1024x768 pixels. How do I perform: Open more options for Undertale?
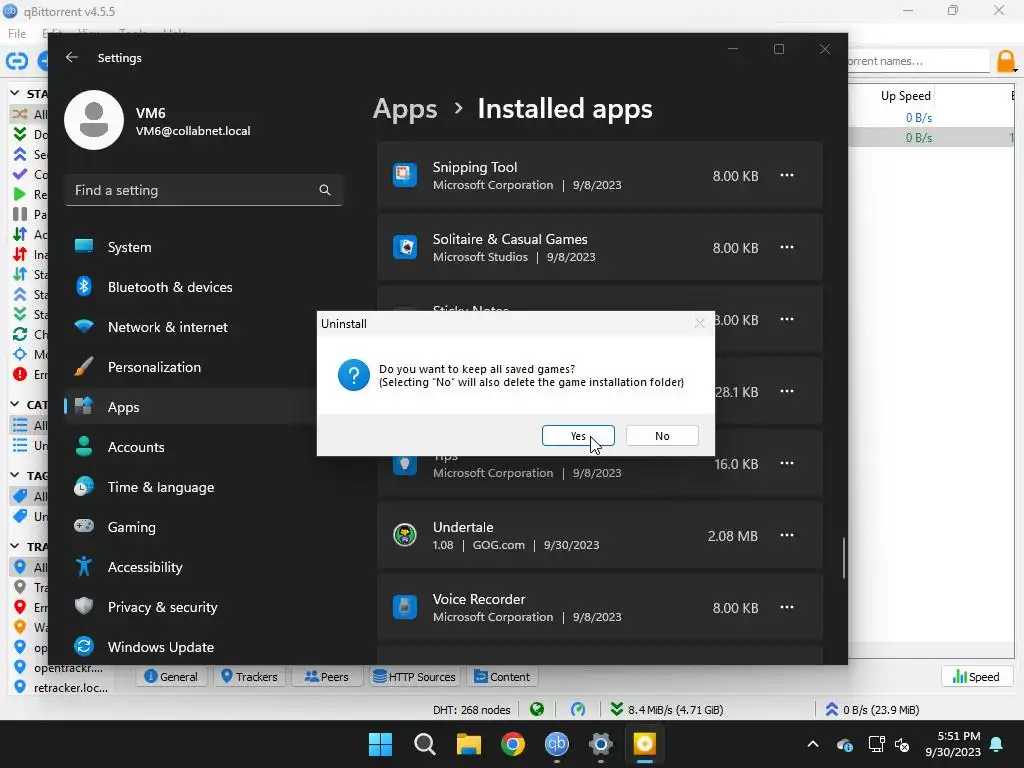click(787, 535)
